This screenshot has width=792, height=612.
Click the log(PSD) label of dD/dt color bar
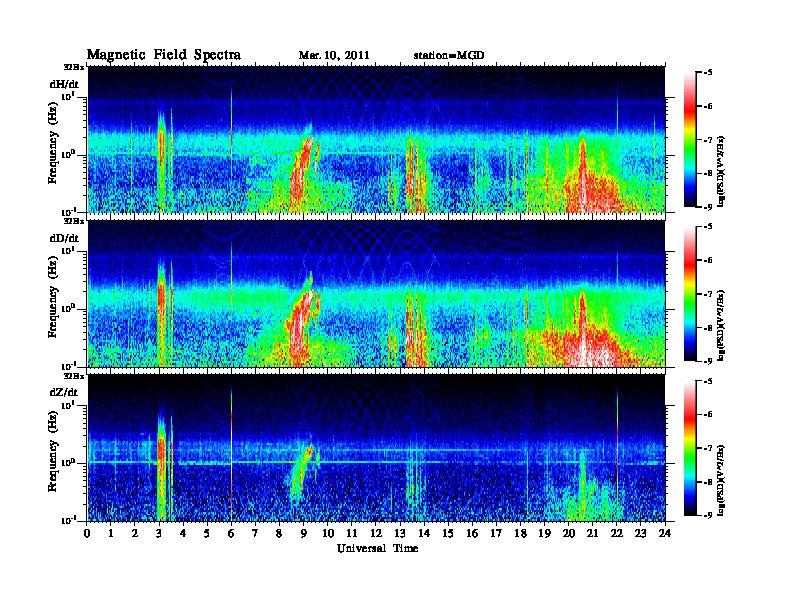click(x=721, y=326)
